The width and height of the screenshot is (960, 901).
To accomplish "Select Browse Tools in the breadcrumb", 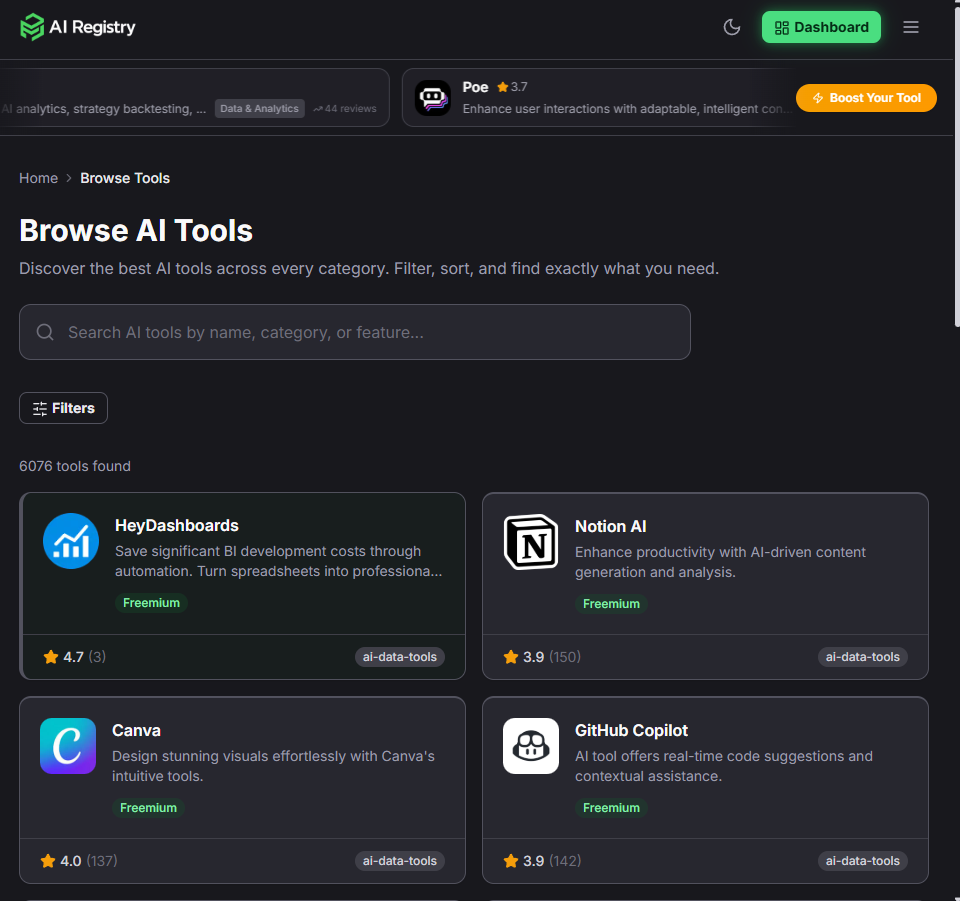I will coord(125,177).
